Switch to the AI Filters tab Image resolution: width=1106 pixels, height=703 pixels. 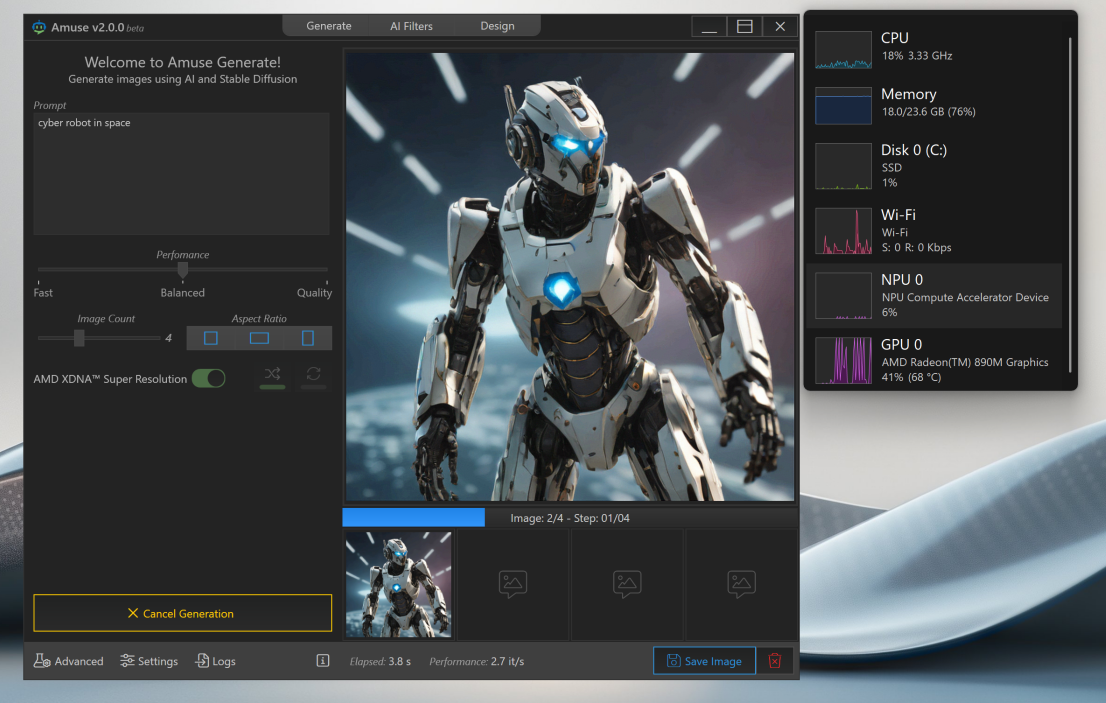point(411,26)
